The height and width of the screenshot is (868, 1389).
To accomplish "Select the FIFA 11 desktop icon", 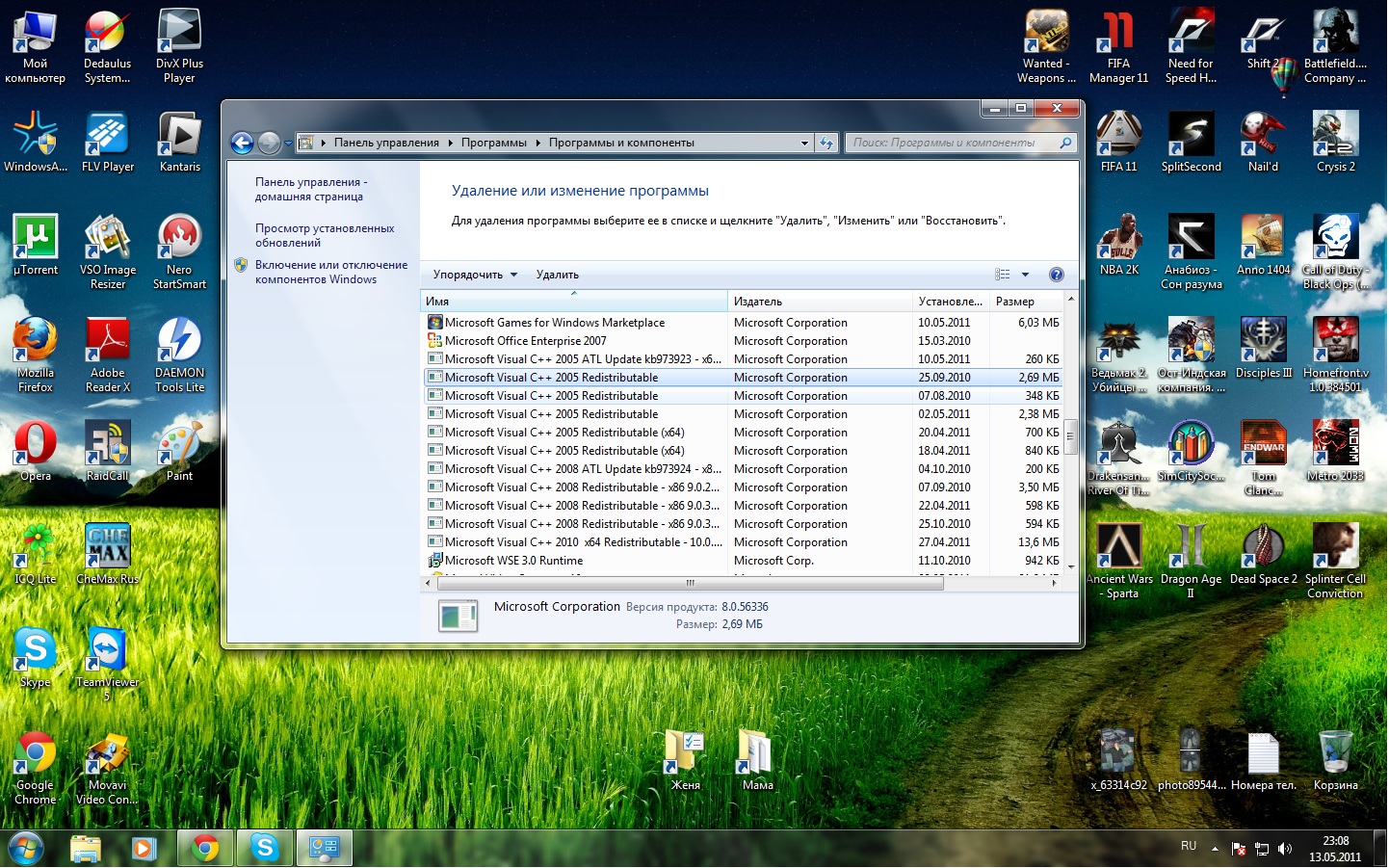I will (1119, 142).
